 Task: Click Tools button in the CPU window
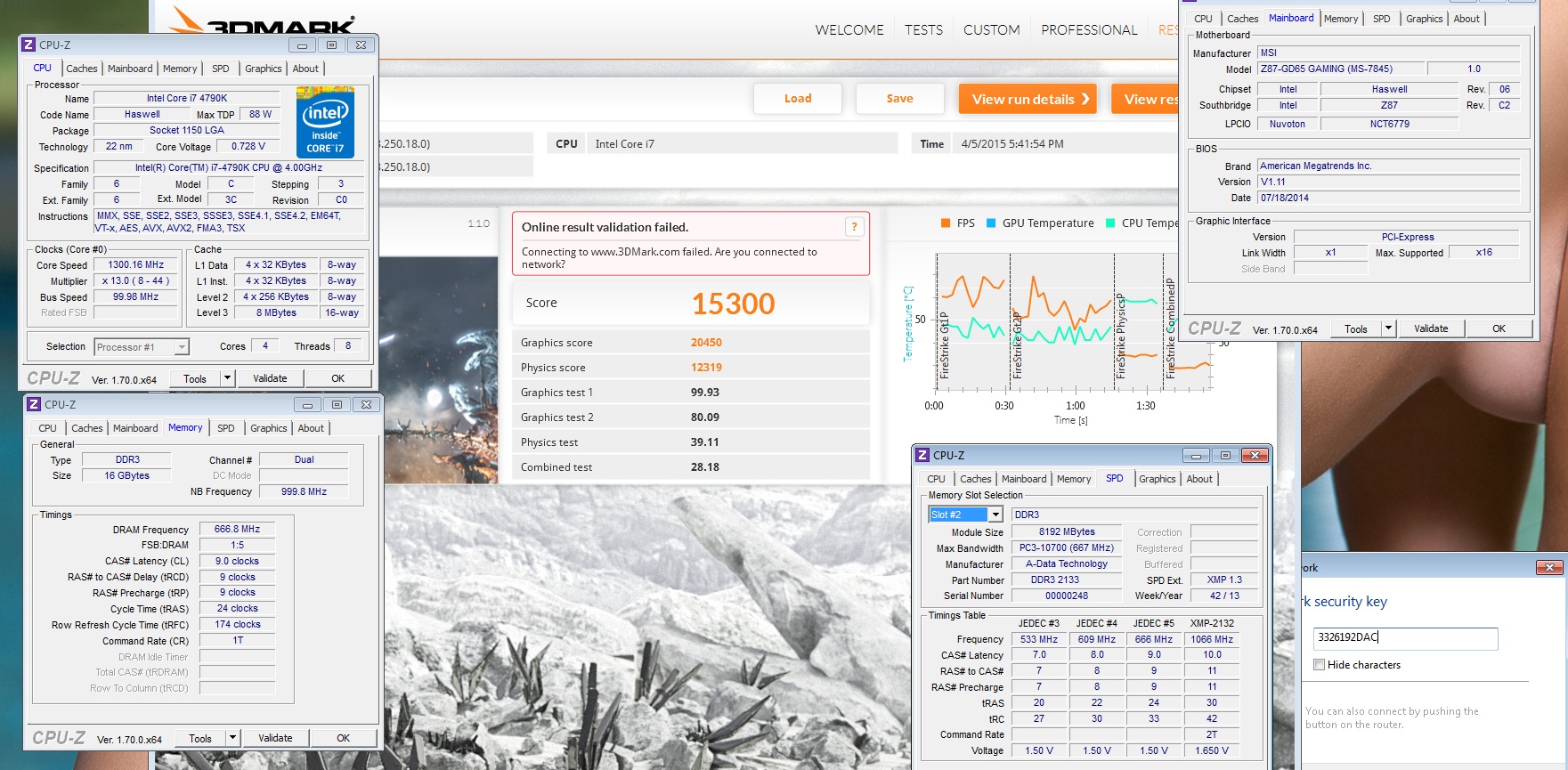pos(195,378)
